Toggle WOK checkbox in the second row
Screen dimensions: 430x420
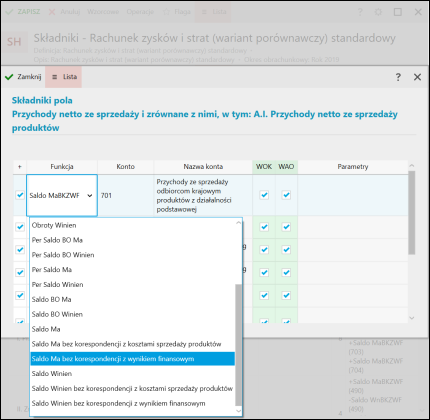[x=264, y=227]
